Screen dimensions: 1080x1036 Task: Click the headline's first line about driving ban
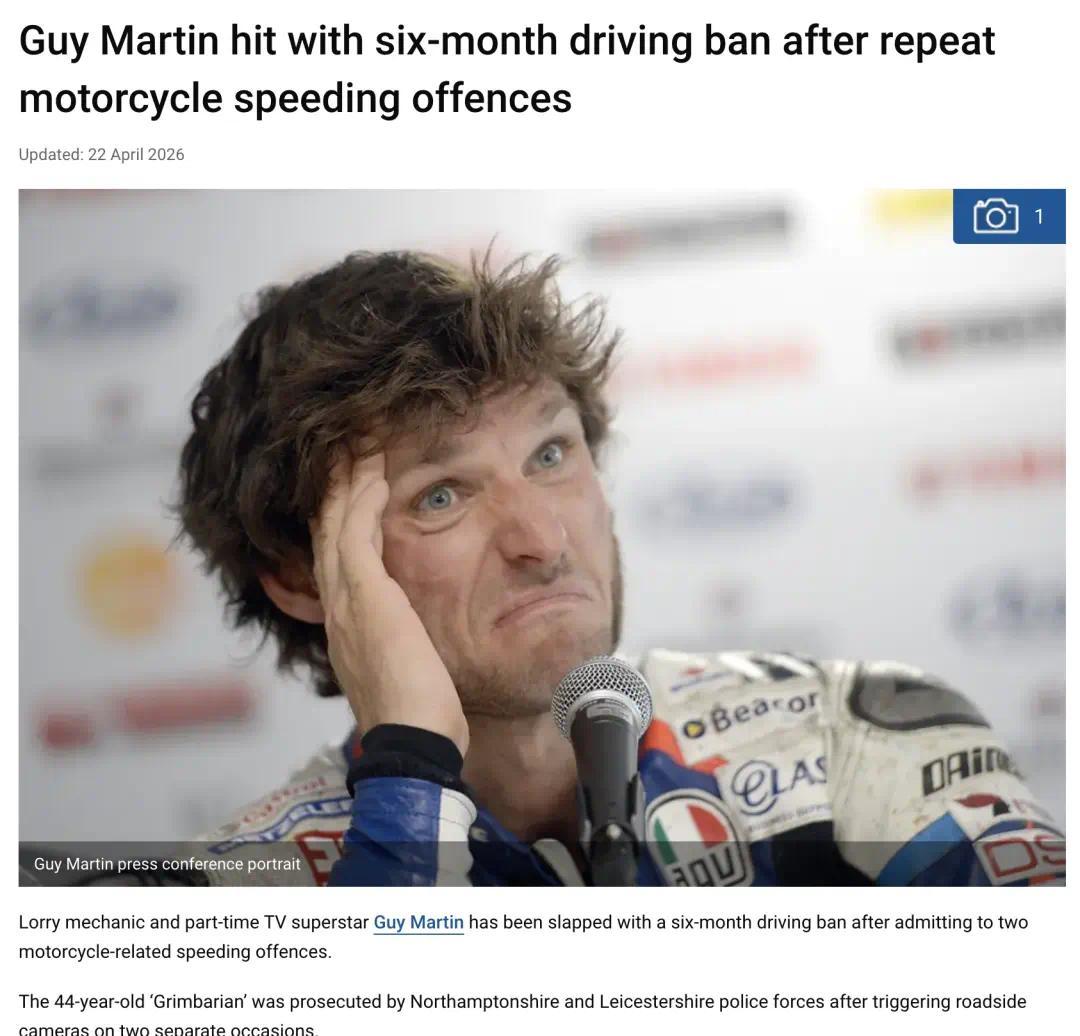click(x=507, y=41)
